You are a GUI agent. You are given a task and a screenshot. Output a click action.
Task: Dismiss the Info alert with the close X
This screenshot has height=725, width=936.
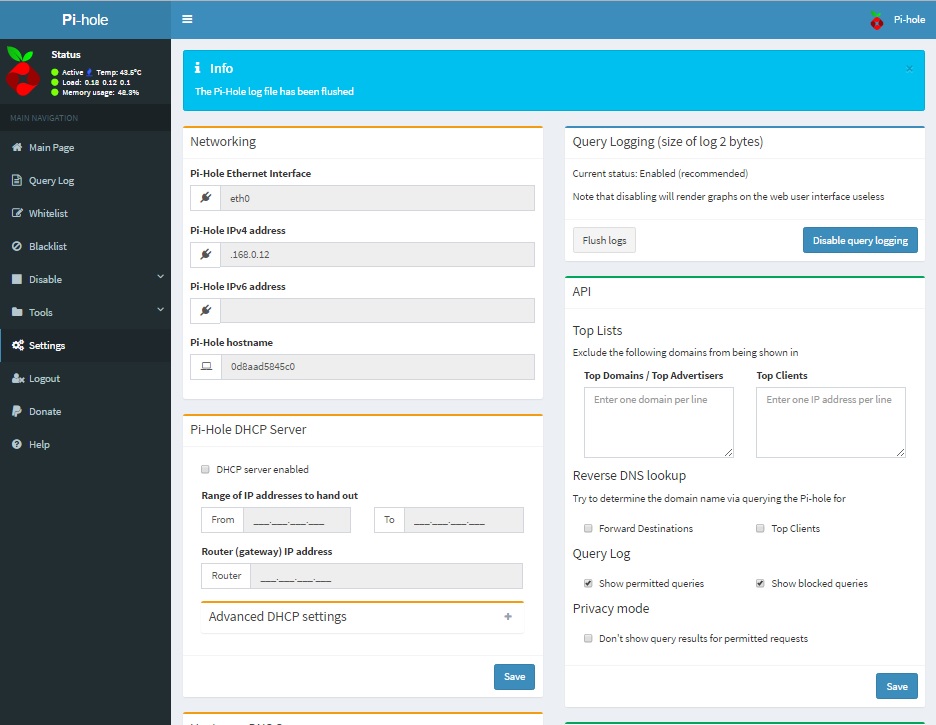pyautogui.click(x=909, y=69)
